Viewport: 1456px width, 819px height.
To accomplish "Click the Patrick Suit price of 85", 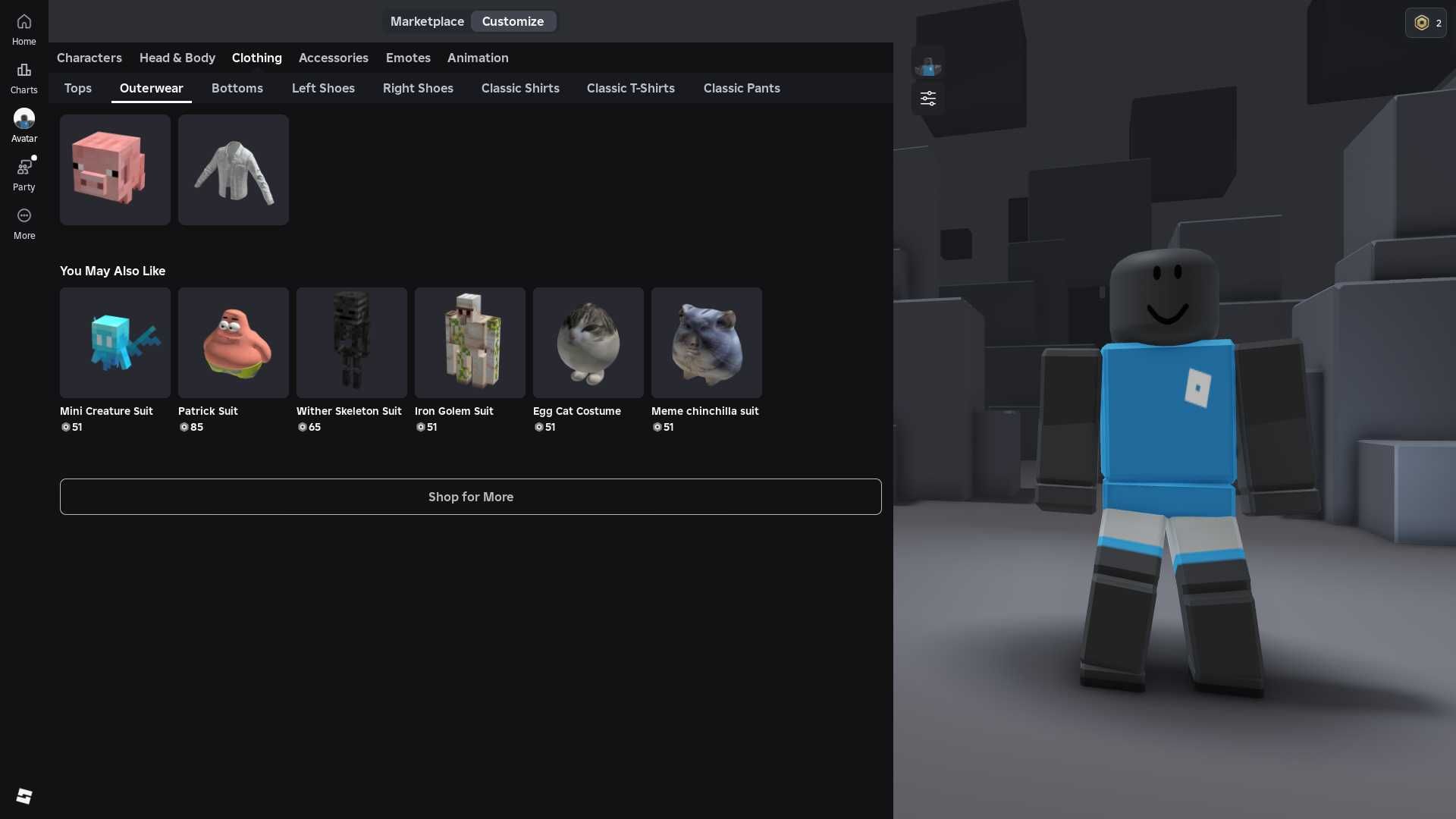I will (x=191, y=427).
